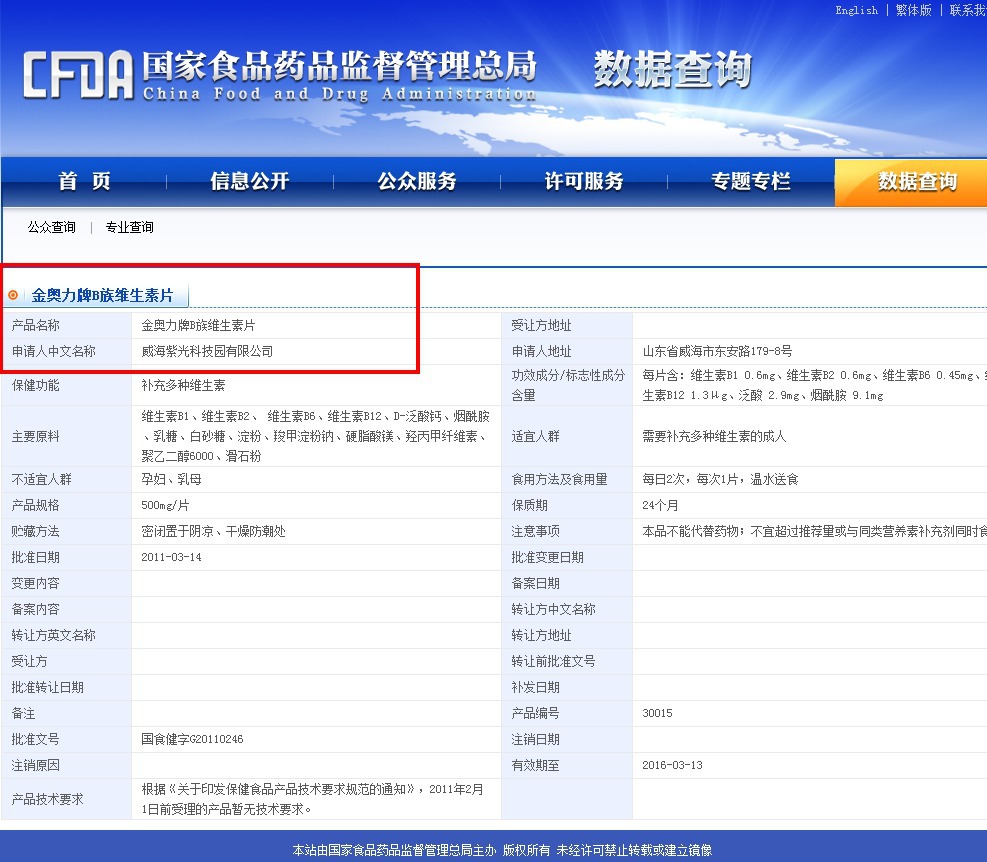The width and height of the screenshot is (987, 862).
Task: Click the 批准文号 value 国食健字G20110246
Action: tap(192, 739)
